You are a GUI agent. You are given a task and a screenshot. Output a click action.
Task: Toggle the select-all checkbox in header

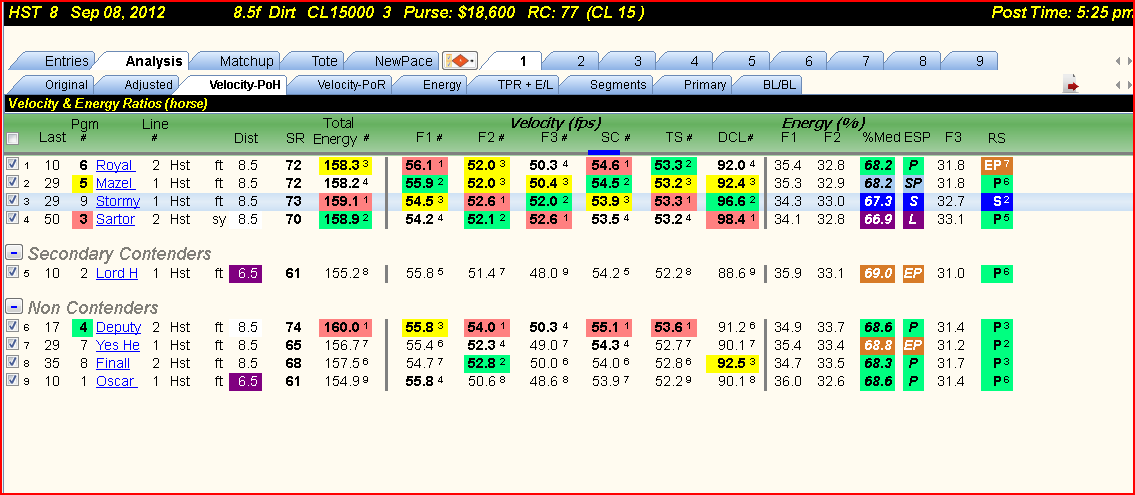coord(12,138)
